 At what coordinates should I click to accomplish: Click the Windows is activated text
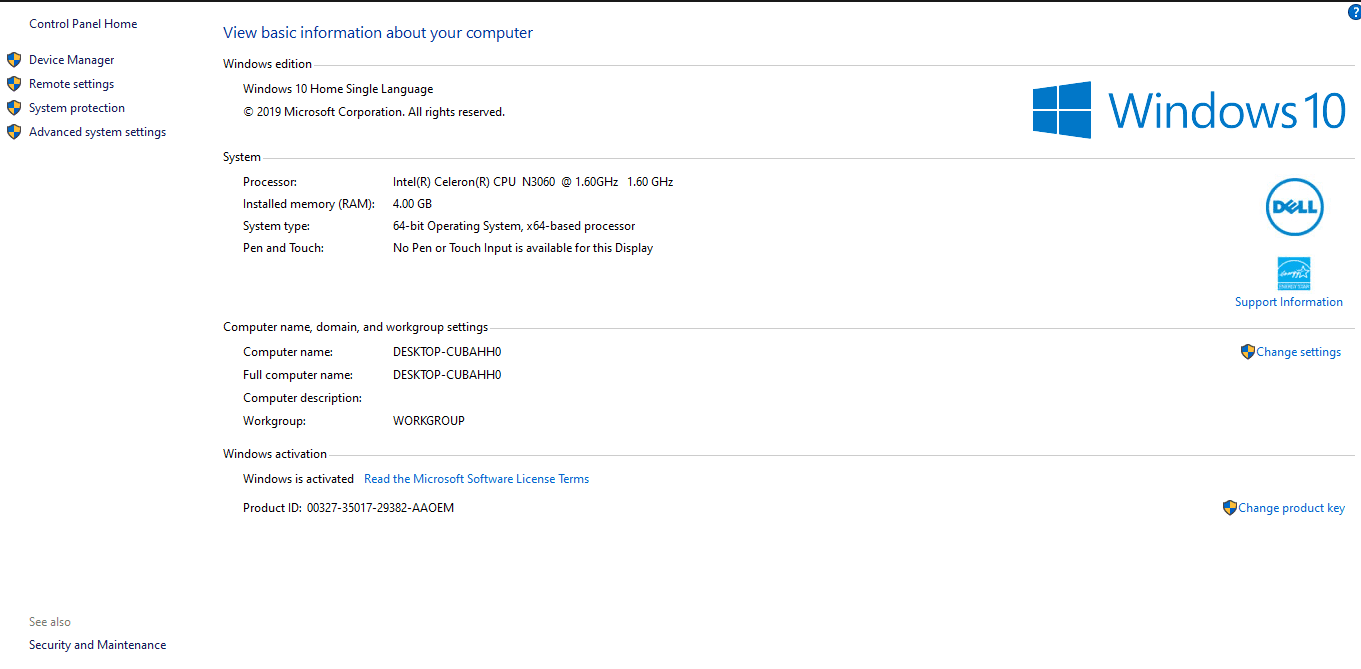coord(298,479)
